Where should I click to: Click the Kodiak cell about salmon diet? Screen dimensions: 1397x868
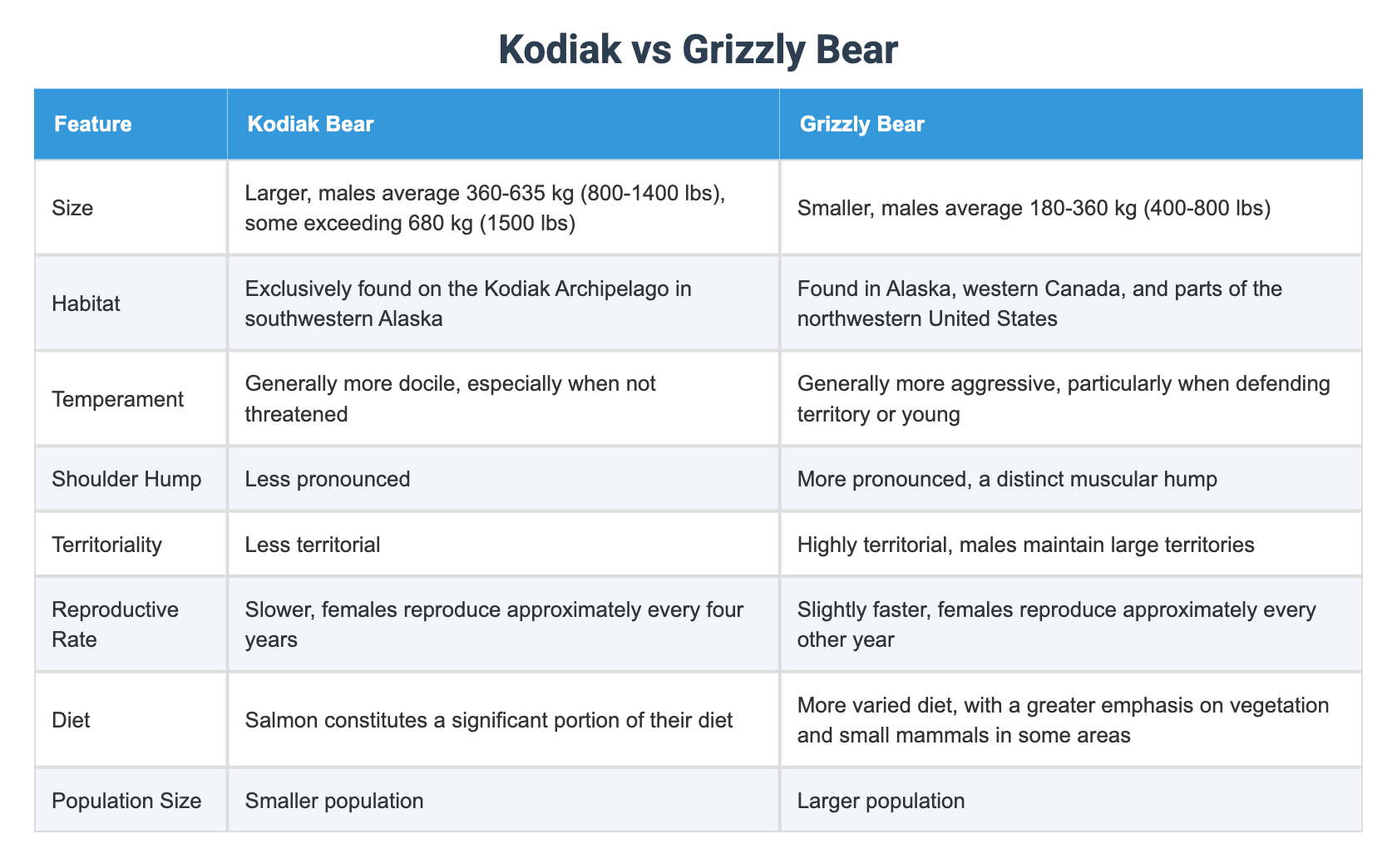click(x=489, y=720)
